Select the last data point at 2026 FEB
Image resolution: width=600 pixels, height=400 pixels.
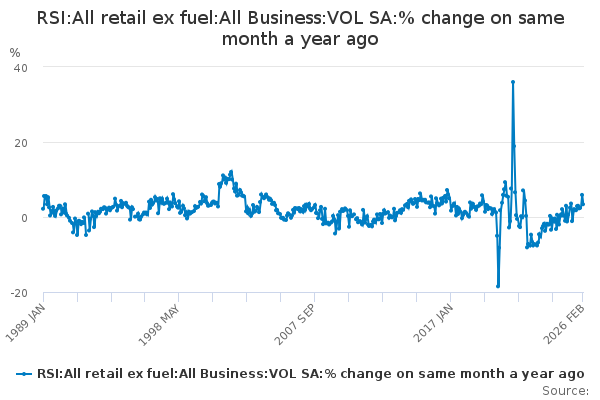583,204
